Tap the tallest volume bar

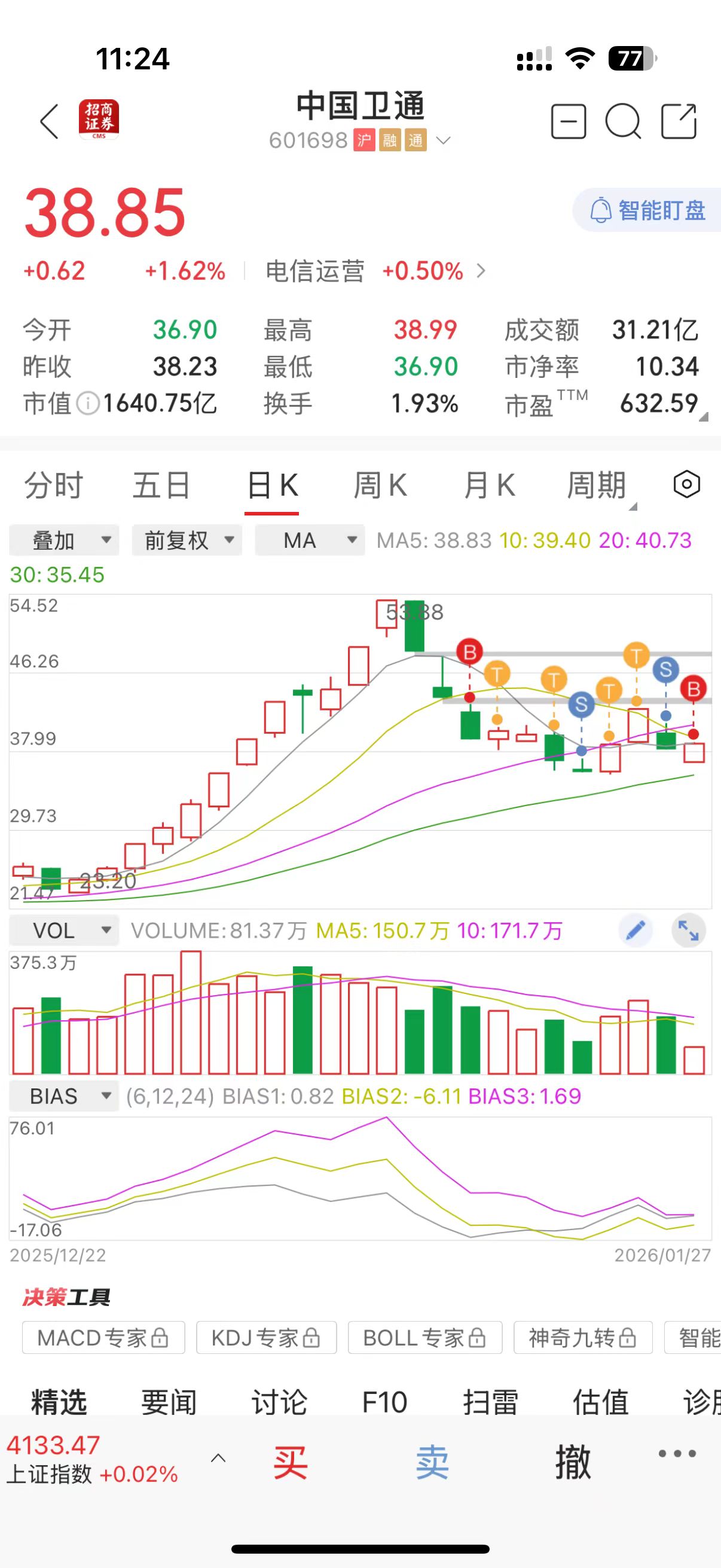[x=191, y=1012]
